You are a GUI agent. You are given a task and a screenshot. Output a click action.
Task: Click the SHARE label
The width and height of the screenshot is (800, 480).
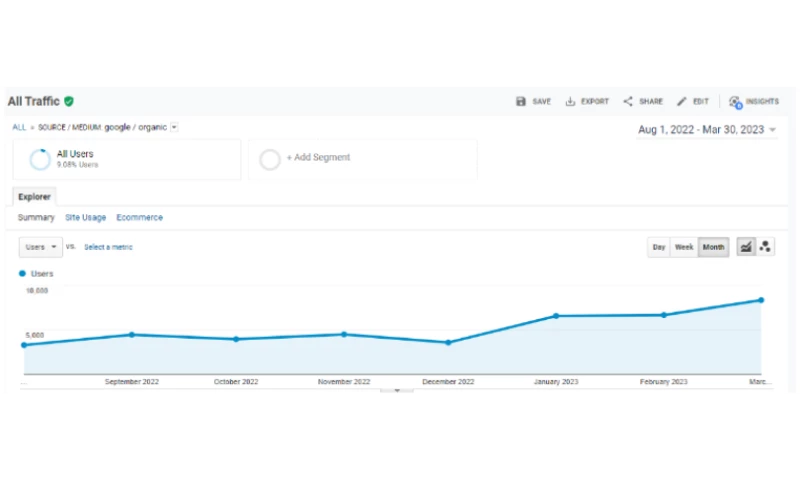click(651, 102)
